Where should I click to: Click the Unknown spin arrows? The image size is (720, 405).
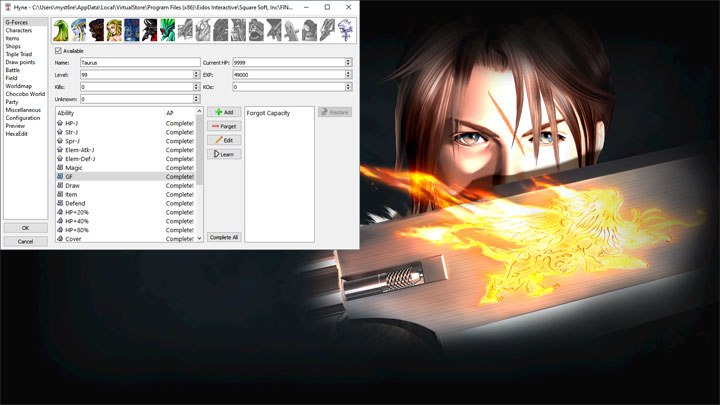197,99
